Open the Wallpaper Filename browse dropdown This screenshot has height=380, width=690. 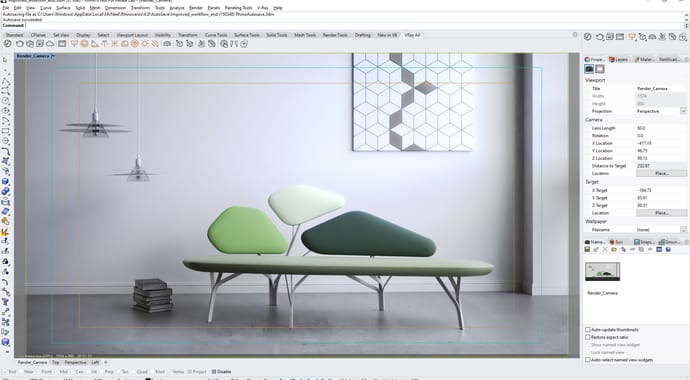[683, 230]
